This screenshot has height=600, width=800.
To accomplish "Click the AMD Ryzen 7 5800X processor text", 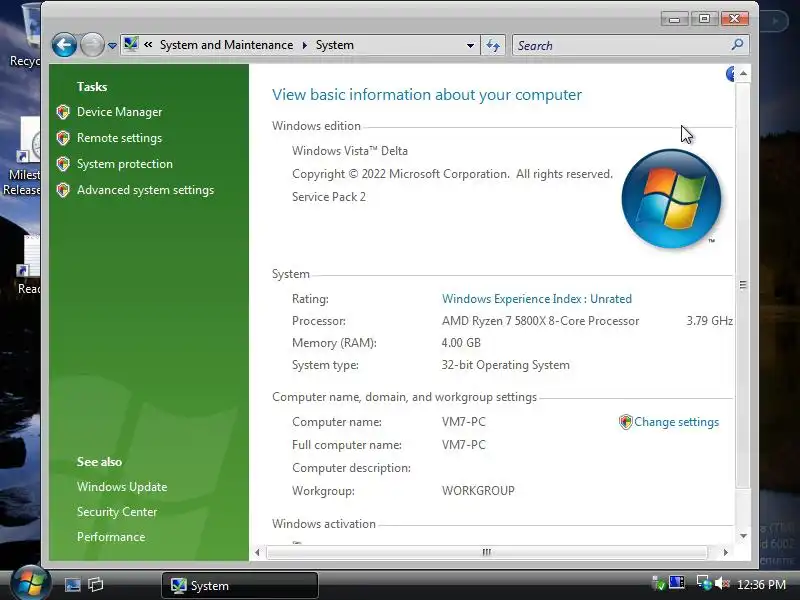I will [540, 321].
